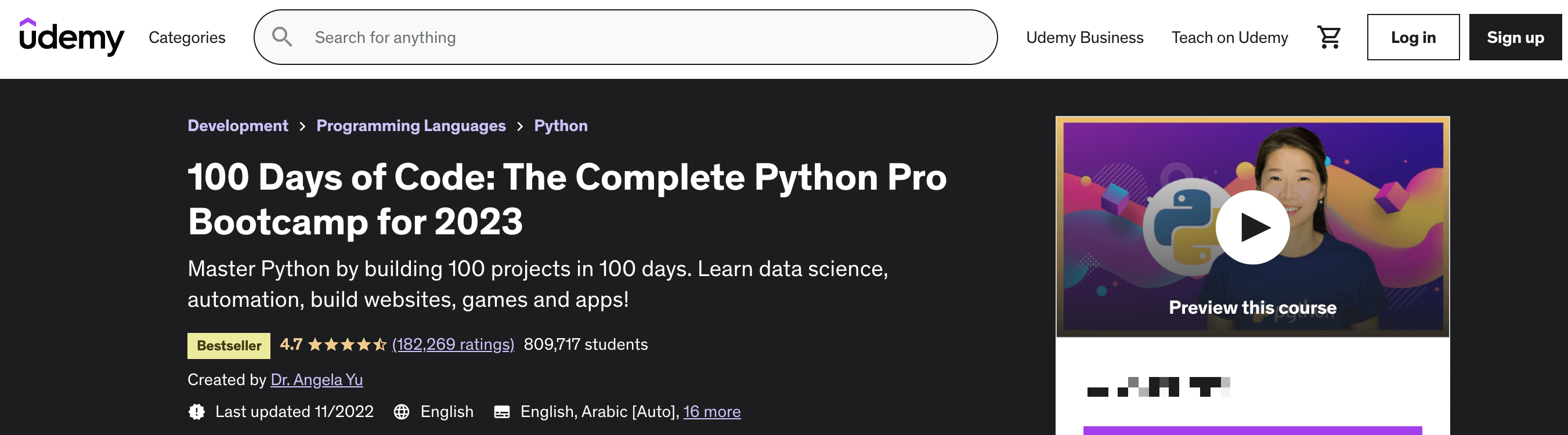Open Udemy Business page
The width and height of the screenshot is (1568, 435).
1085,38
